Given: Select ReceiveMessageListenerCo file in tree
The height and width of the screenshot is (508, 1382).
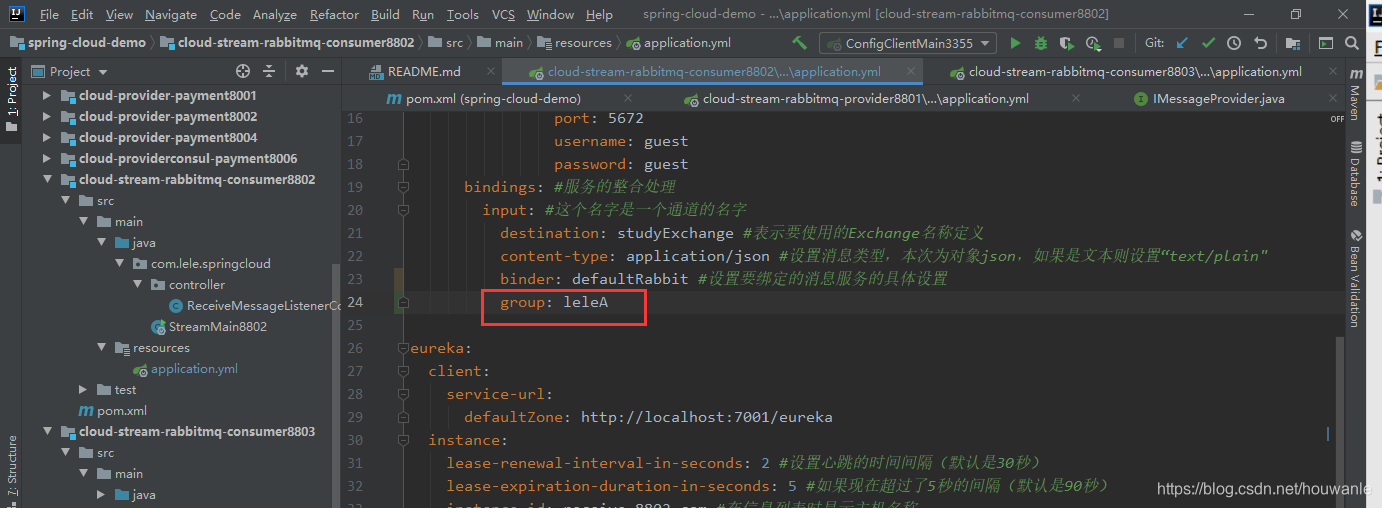Looking at the screenshot, I should tap(255, 306).
